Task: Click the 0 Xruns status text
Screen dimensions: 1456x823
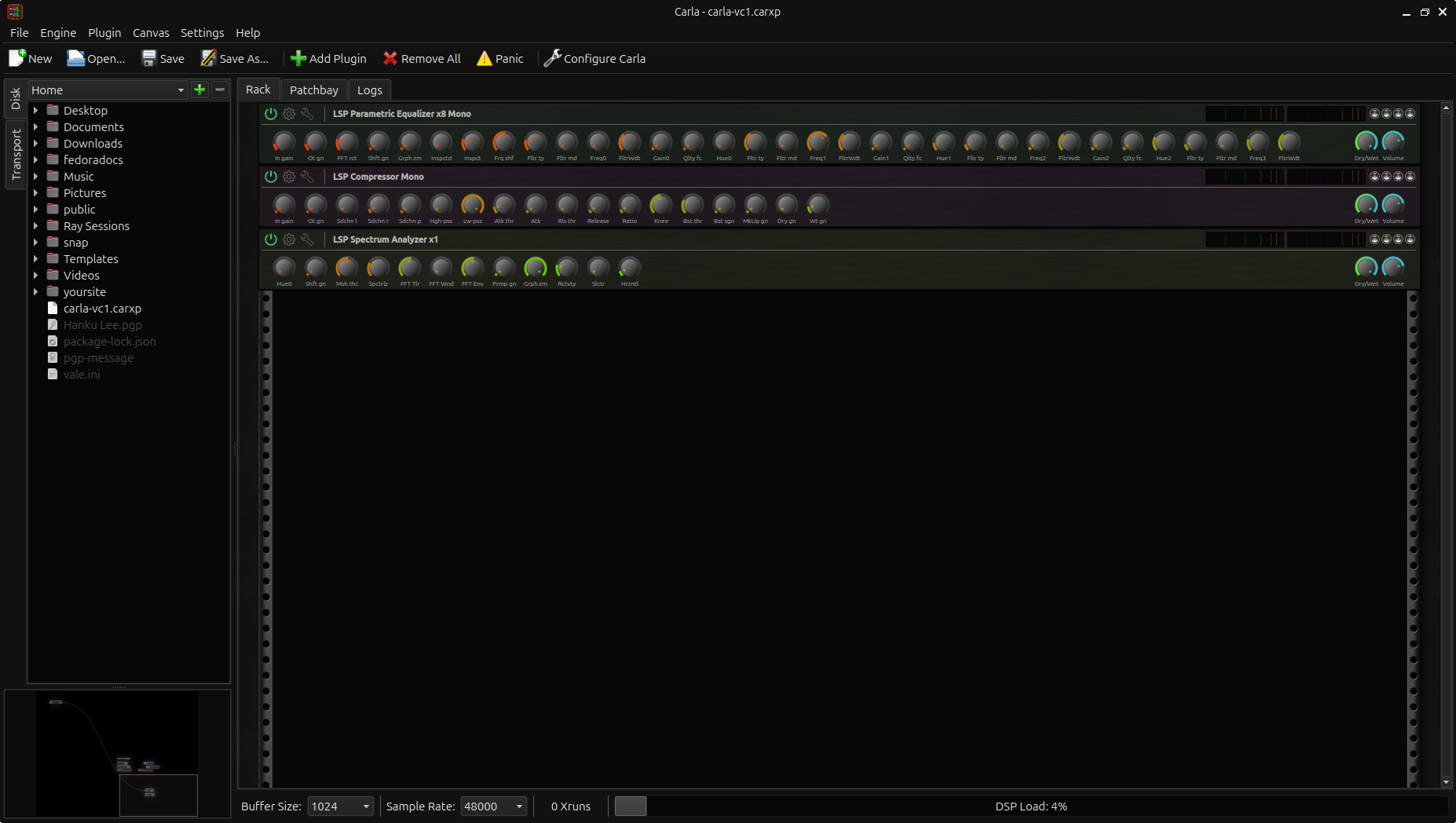Action: (x=571, y=807)
